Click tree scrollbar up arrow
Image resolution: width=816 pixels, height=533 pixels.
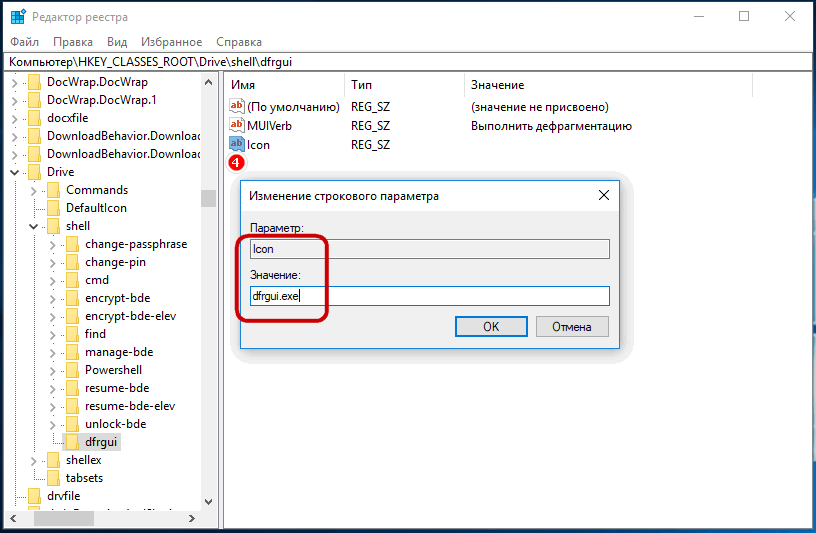point(209,82)
